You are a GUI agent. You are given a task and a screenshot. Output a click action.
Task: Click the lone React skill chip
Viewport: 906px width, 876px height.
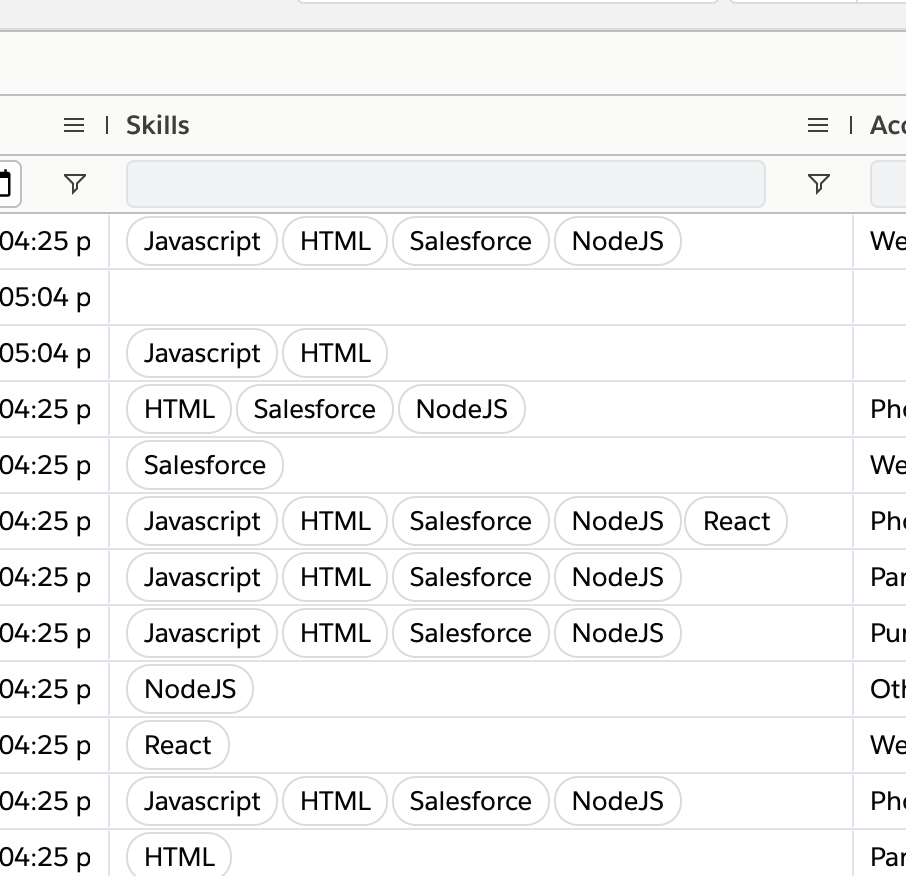click(178, 745)
